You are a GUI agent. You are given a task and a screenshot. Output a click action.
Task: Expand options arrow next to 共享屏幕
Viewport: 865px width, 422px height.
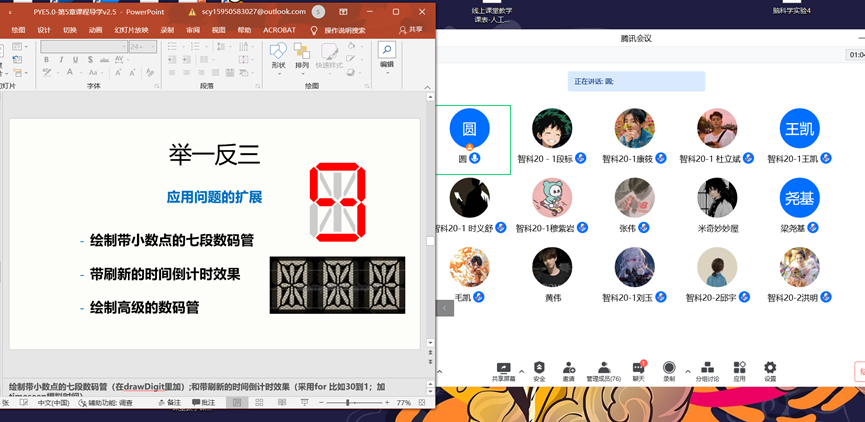[521, 371]
